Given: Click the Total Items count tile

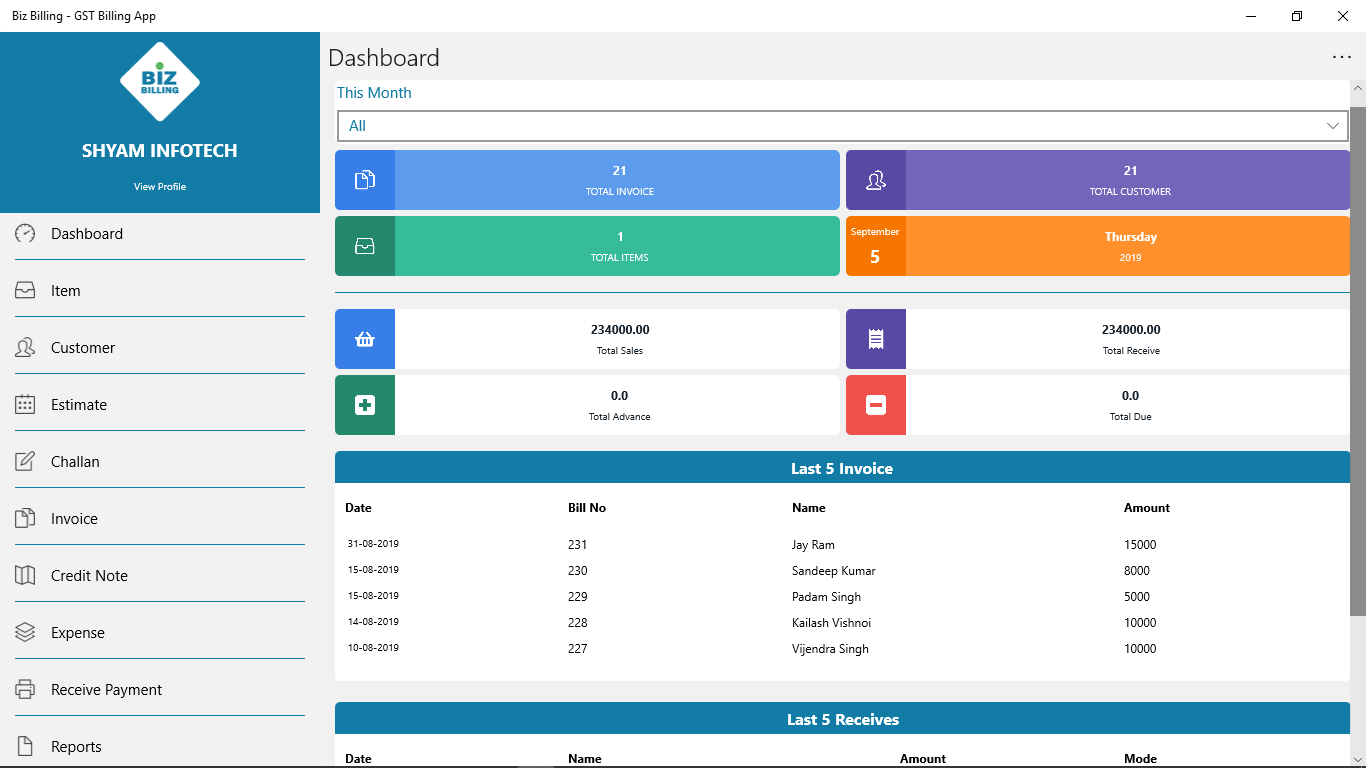Looking at the screenshot, I should point(587,246).
